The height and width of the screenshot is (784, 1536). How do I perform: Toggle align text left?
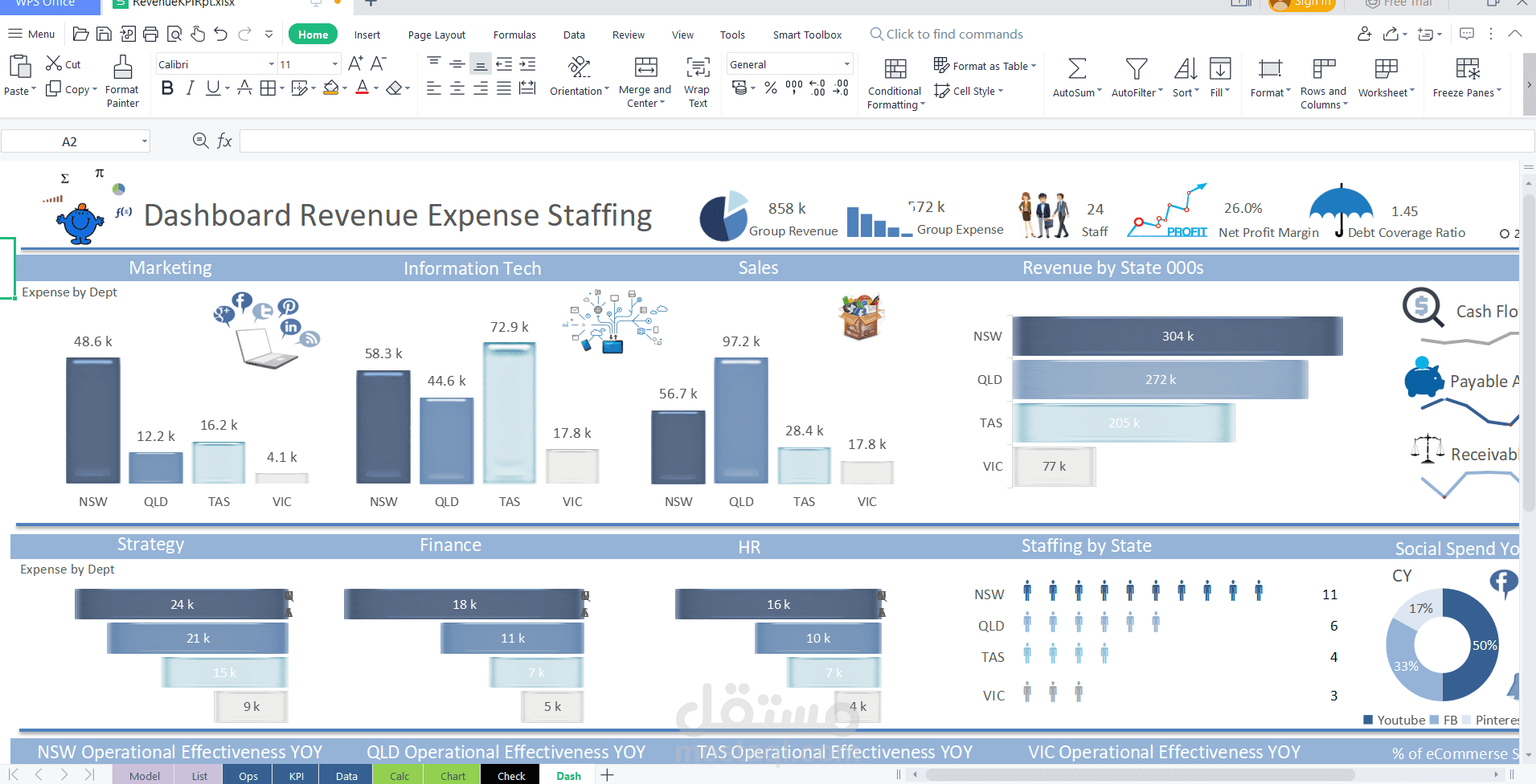(433, 88)
